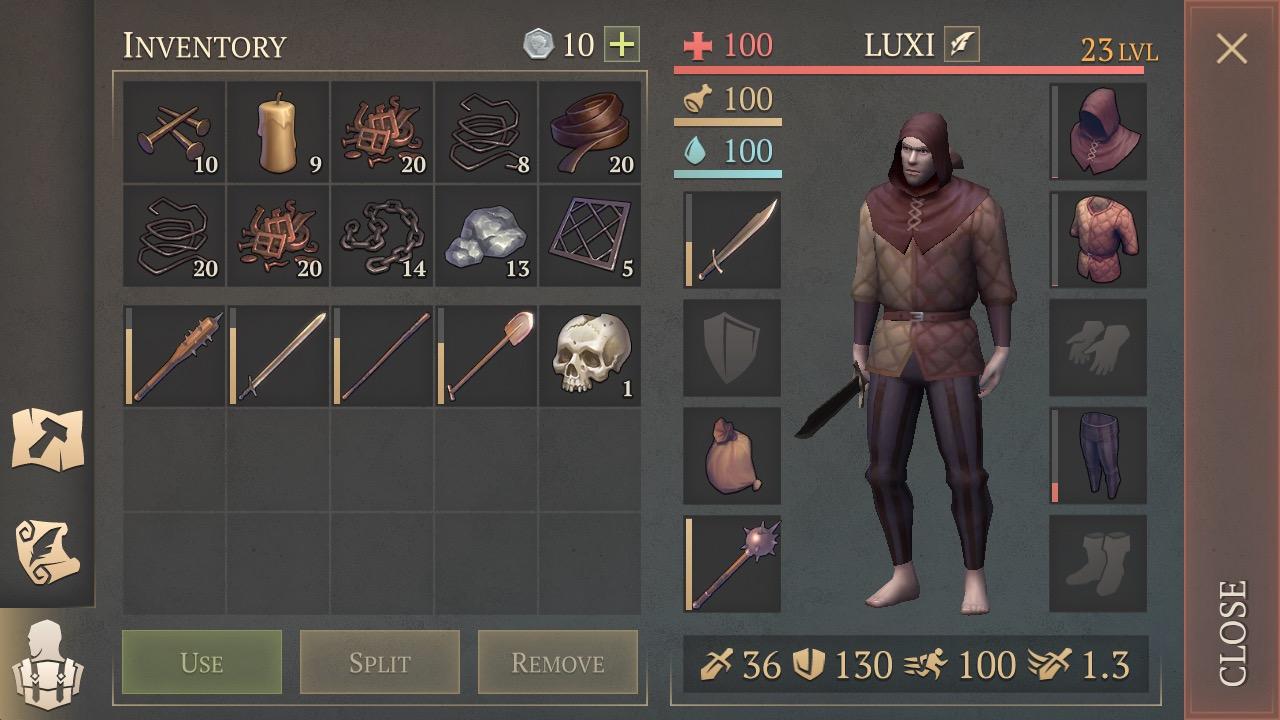This screenshot has width=1280, height=720.
Task: Select the spiked club in inventory
Action: tap(174, 355)
